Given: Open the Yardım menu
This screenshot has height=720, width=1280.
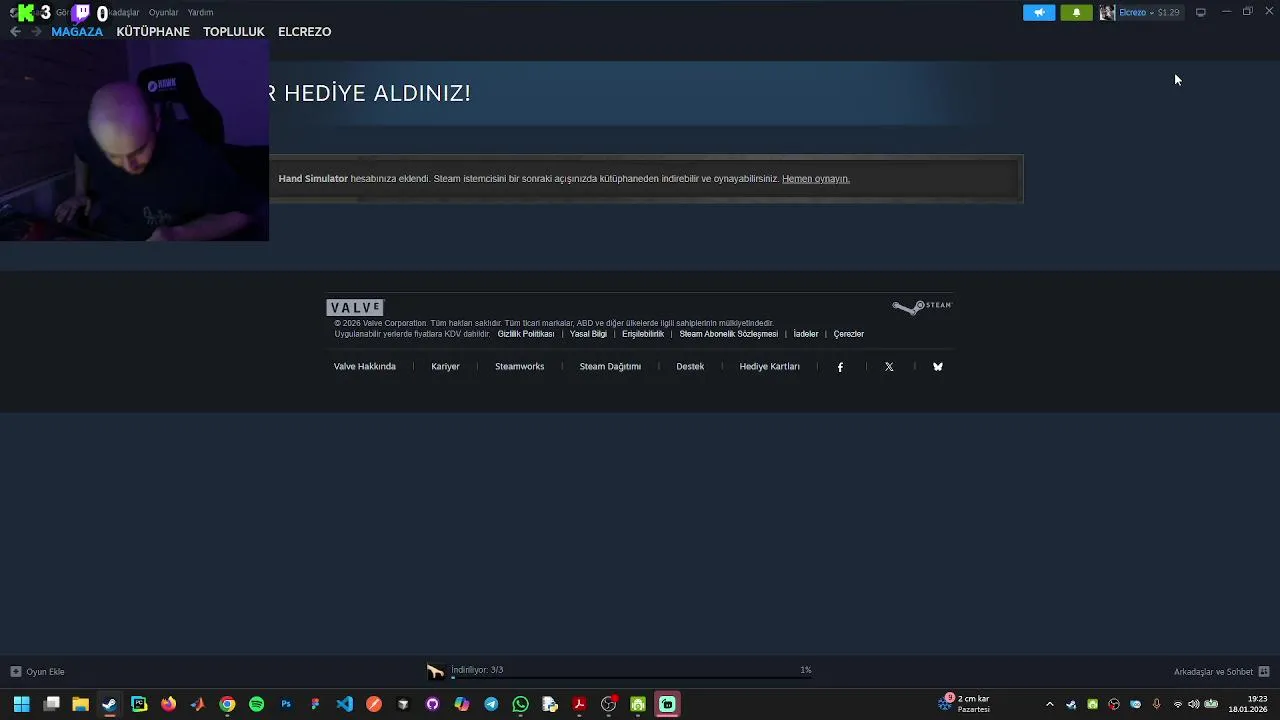Looking at the screenshot, I should 200,13.
